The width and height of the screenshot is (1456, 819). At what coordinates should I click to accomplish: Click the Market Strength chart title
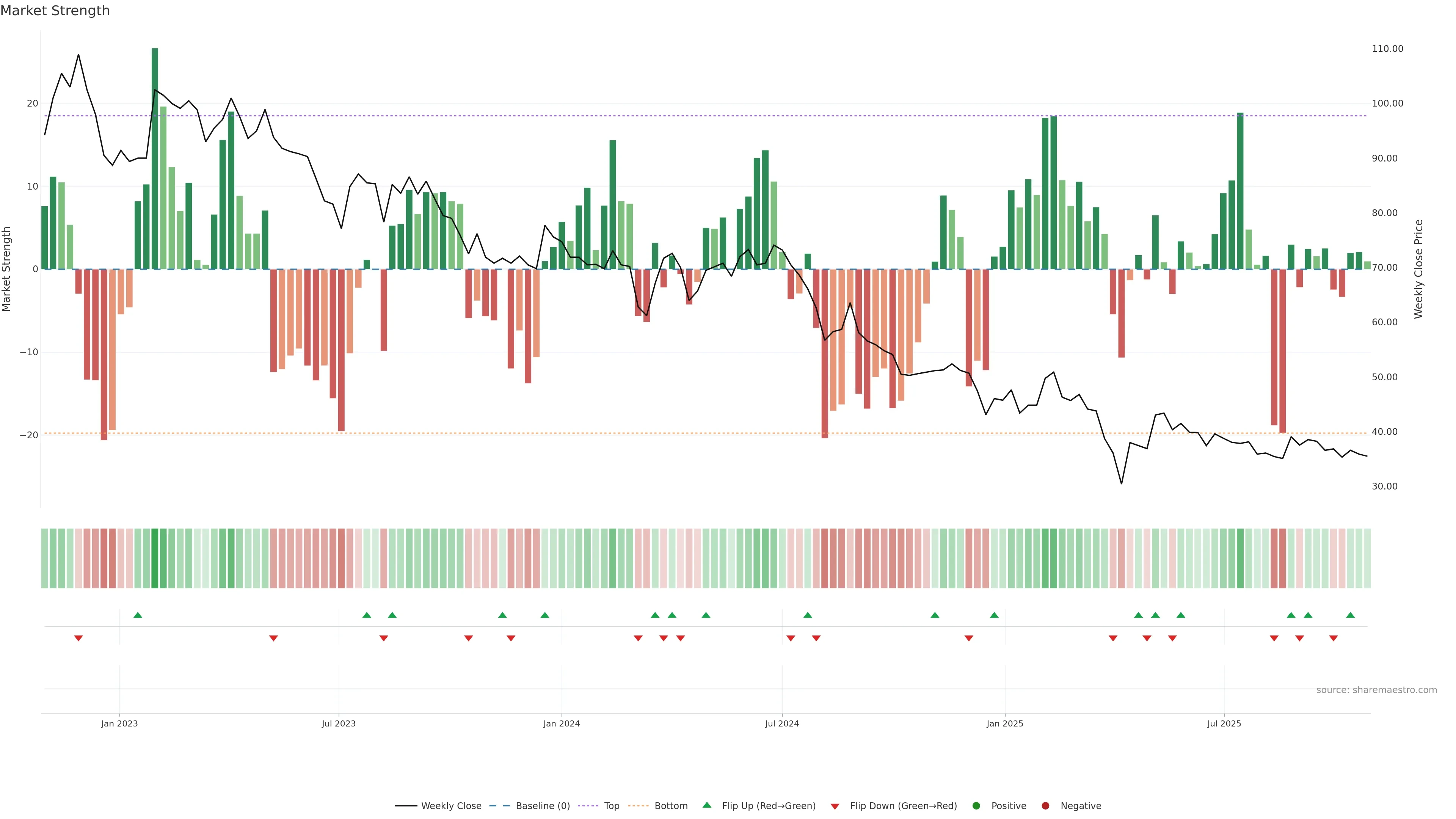click(x=55, y=11)
